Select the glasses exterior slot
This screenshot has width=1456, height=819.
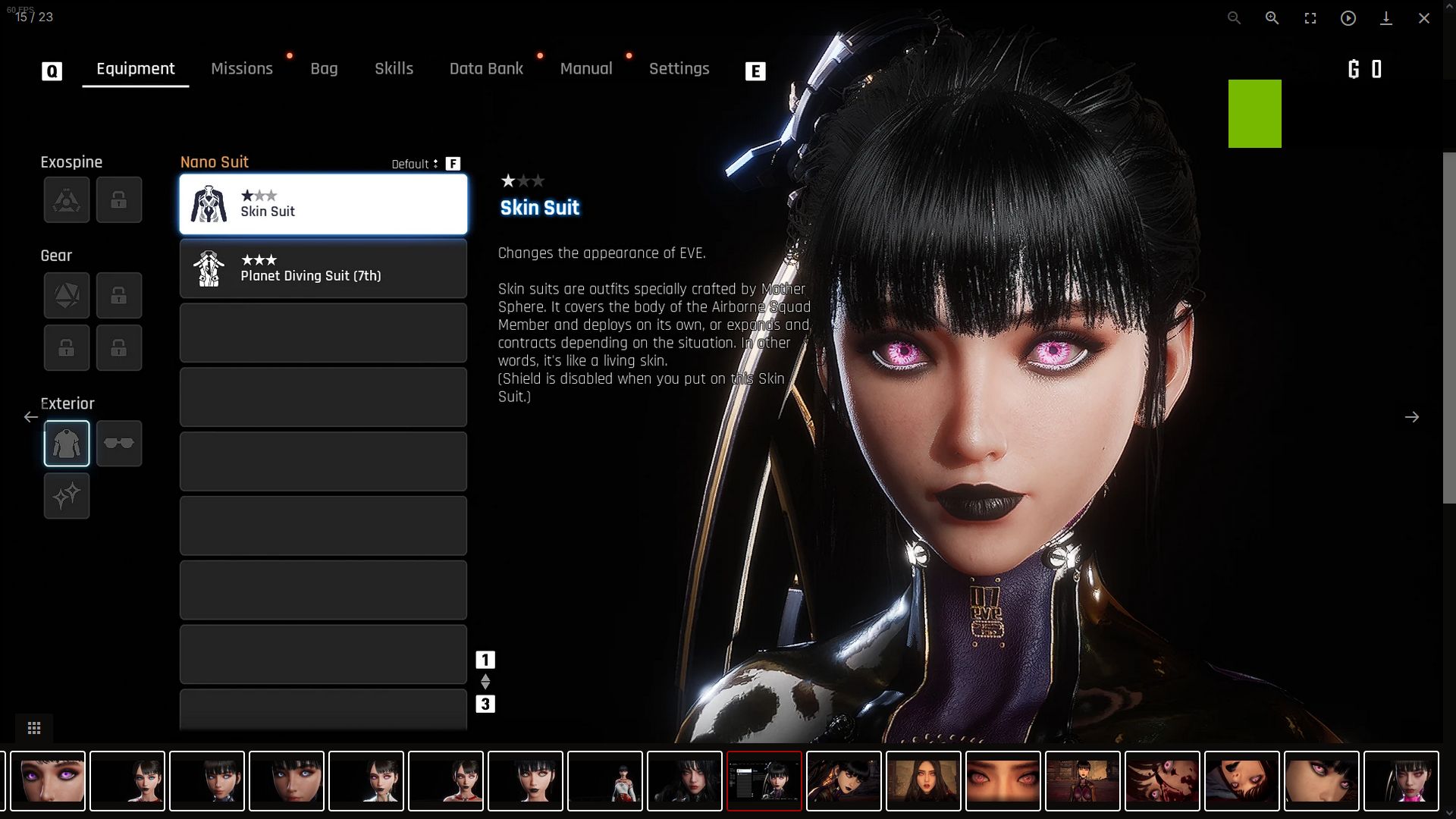pyautogui.click(x=119, y=443)
